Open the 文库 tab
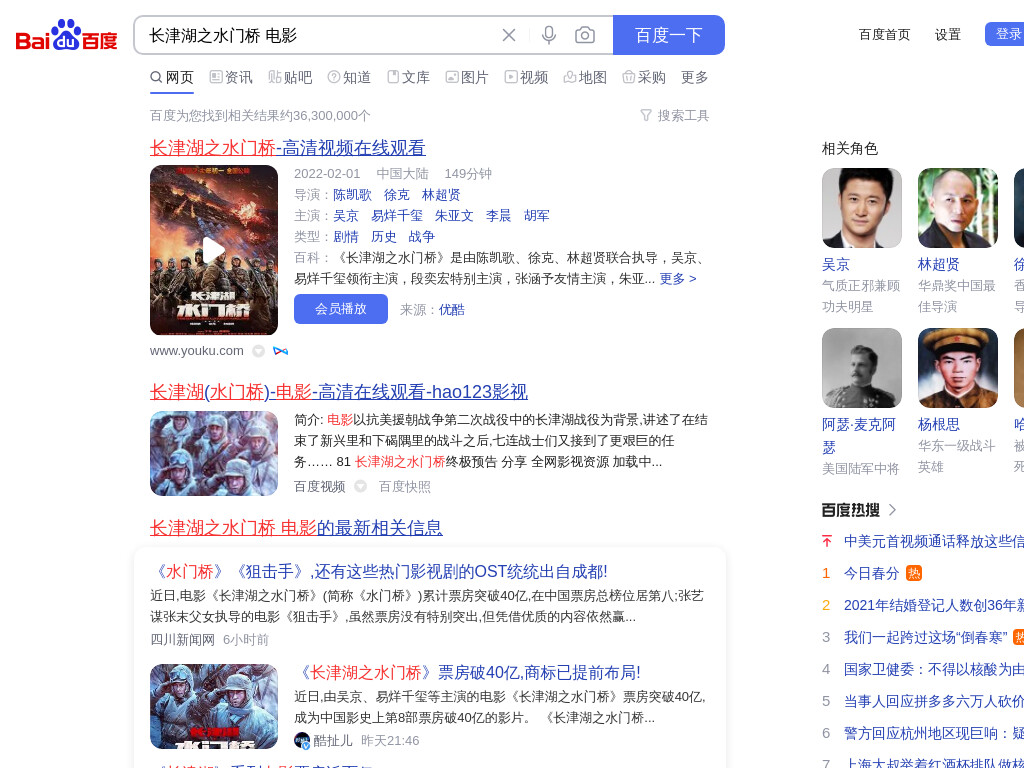 408,78
